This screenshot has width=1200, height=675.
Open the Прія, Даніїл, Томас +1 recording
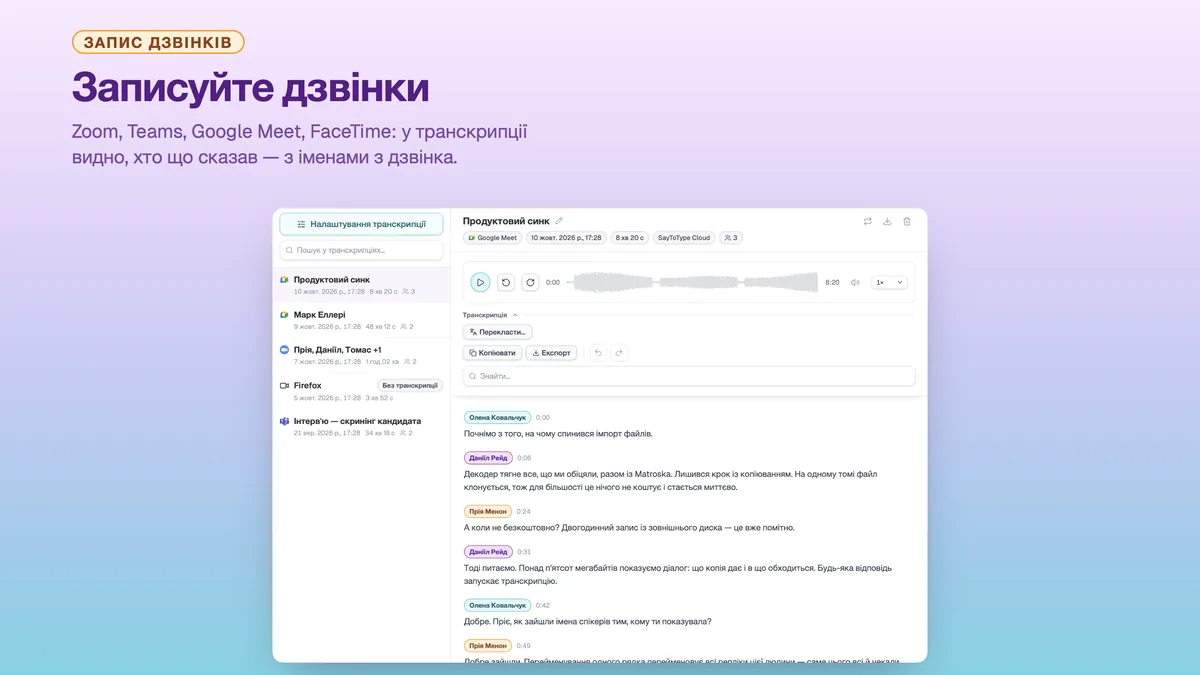(x=361, y=355)
